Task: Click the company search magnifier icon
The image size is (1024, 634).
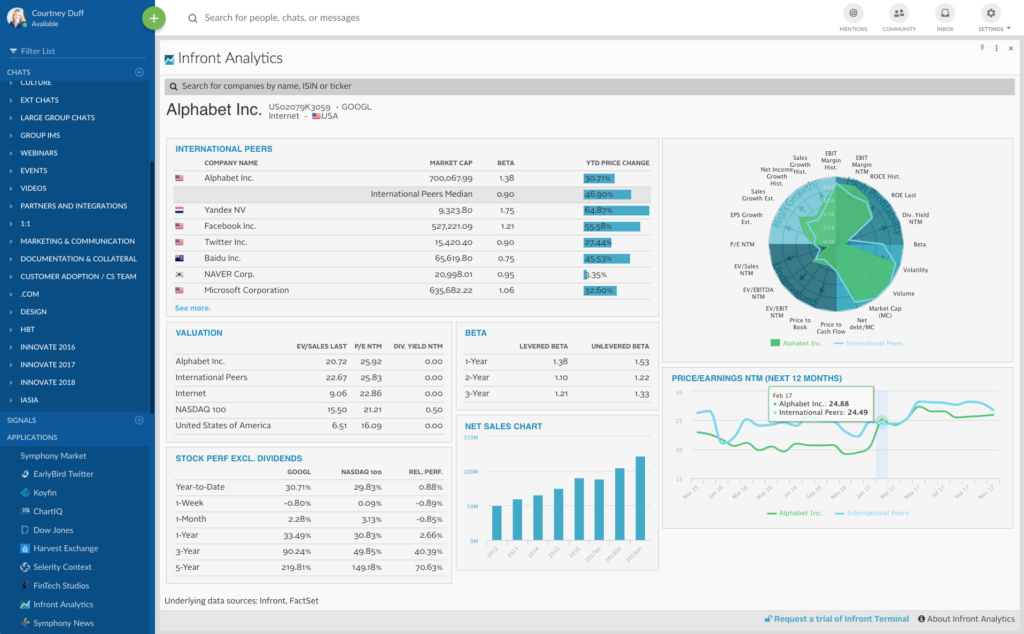Action: tap(174, 86)
